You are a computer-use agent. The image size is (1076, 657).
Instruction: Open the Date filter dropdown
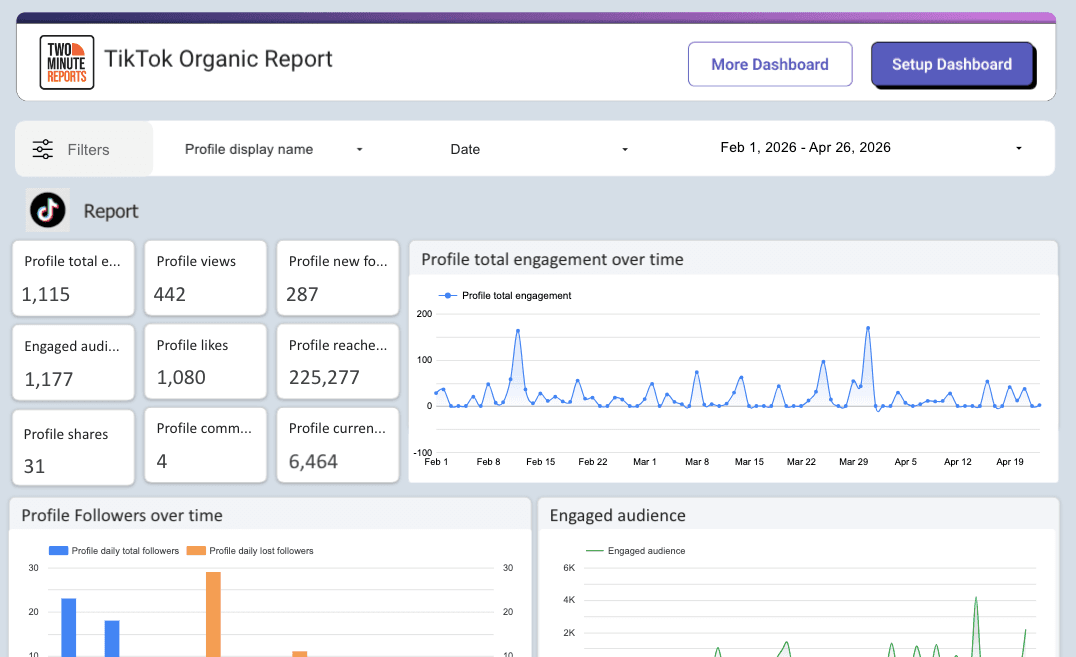539,149
